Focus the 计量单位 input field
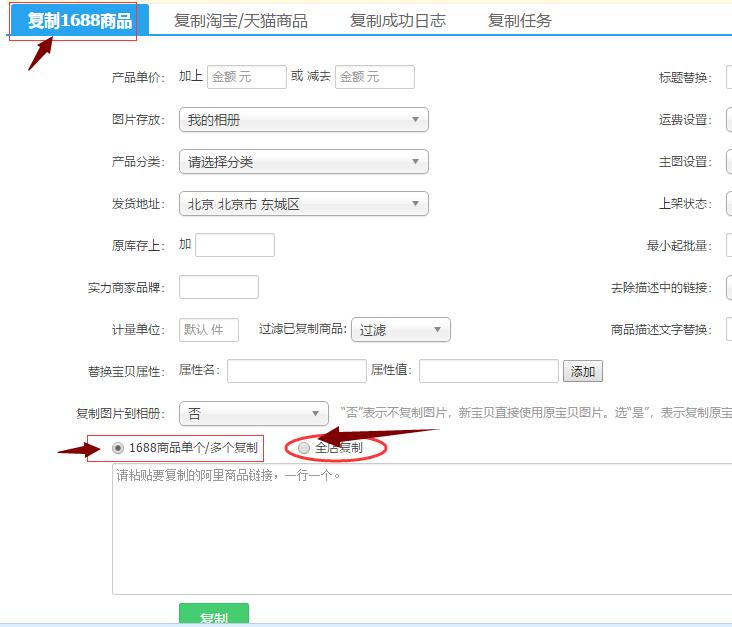 point(208,330)
